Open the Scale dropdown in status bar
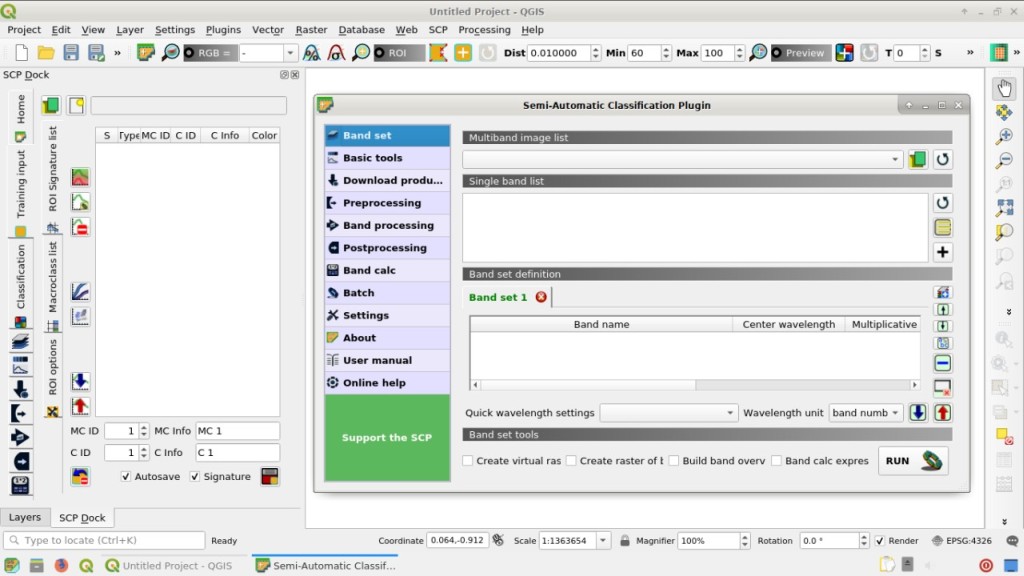 [x=603, y=541]
